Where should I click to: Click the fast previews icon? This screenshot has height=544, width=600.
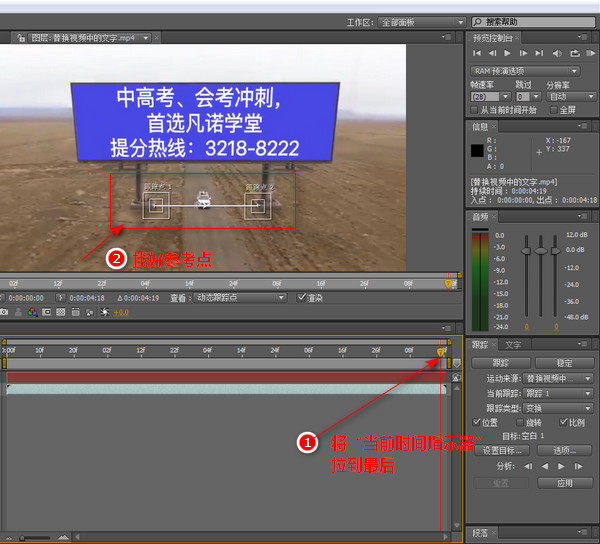(x=90, y=312)
